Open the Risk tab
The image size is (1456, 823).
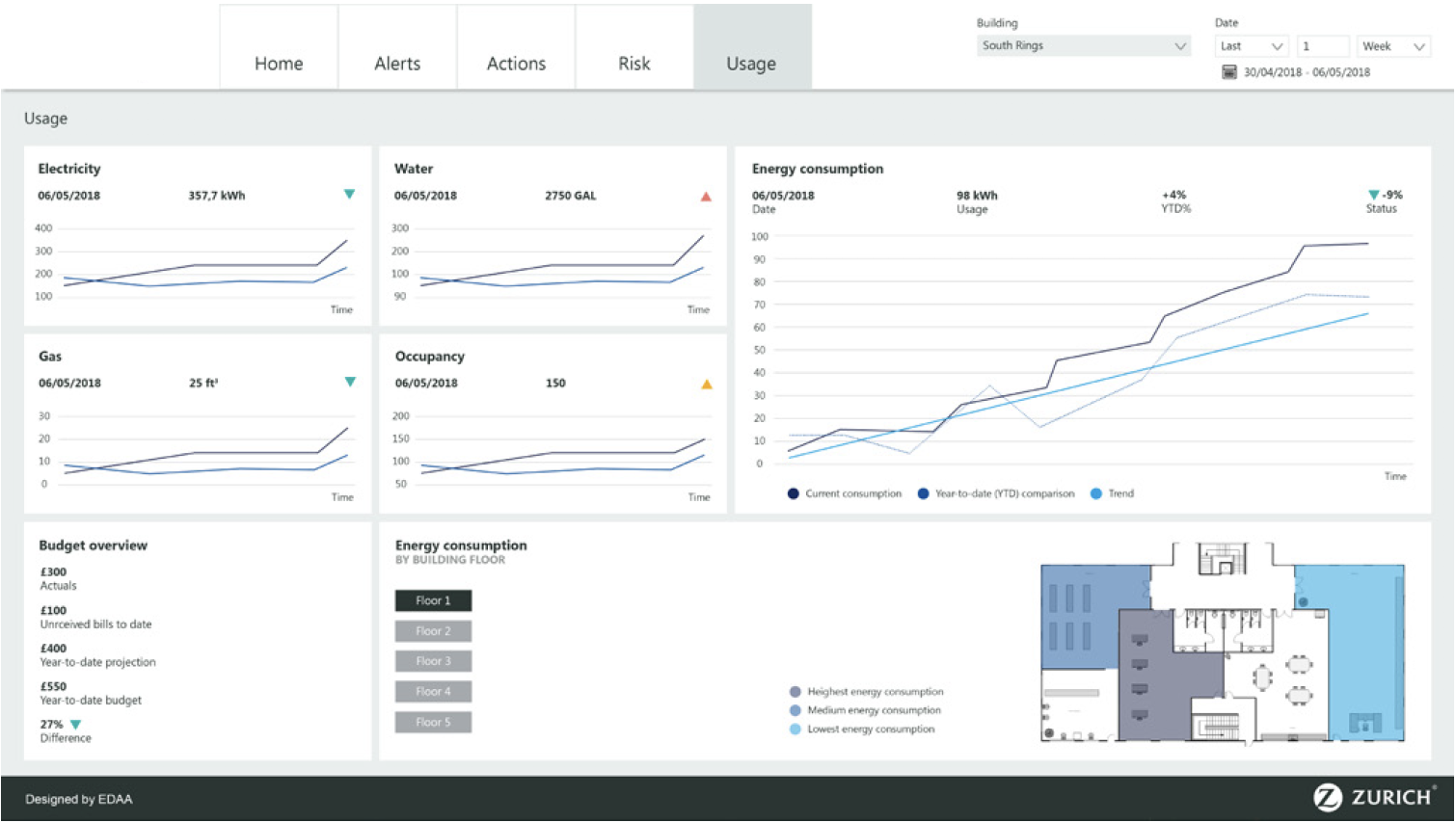point(634,64)
